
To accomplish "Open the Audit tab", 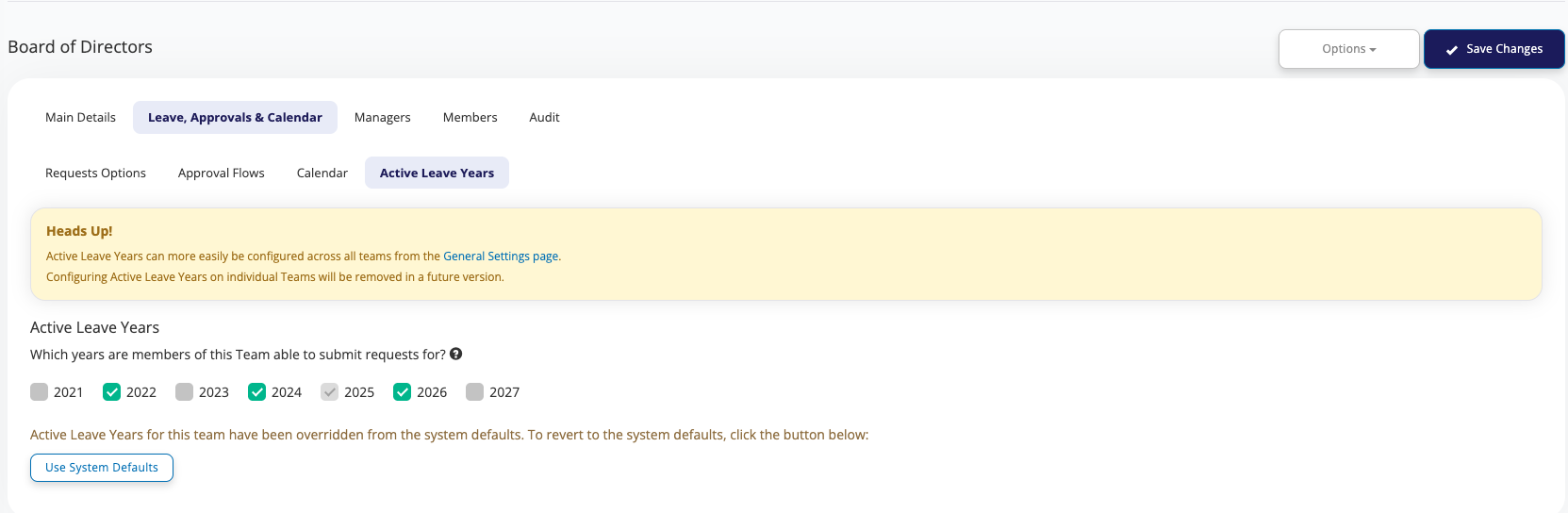I will pyautogui.click(x=544, y=118).
